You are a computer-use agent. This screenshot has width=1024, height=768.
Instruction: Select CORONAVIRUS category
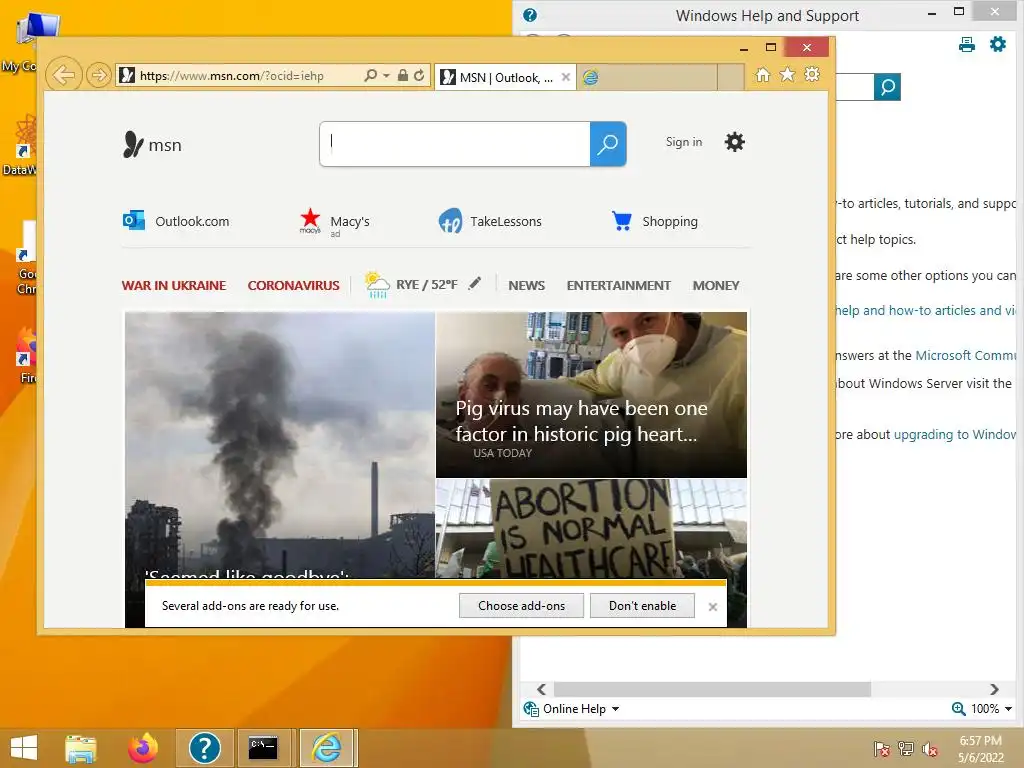click(x=293, y=285)
